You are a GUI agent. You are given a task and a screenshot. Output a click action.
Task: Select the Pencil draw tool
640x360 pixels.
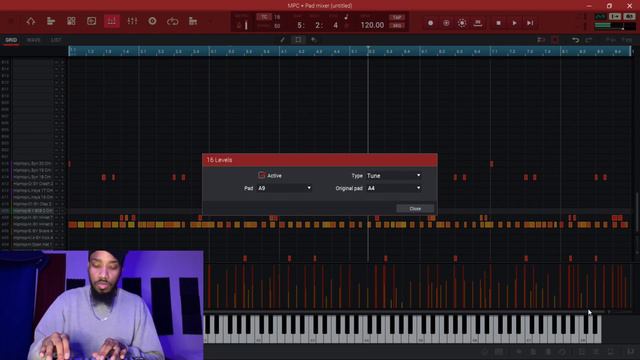[282, 40]
